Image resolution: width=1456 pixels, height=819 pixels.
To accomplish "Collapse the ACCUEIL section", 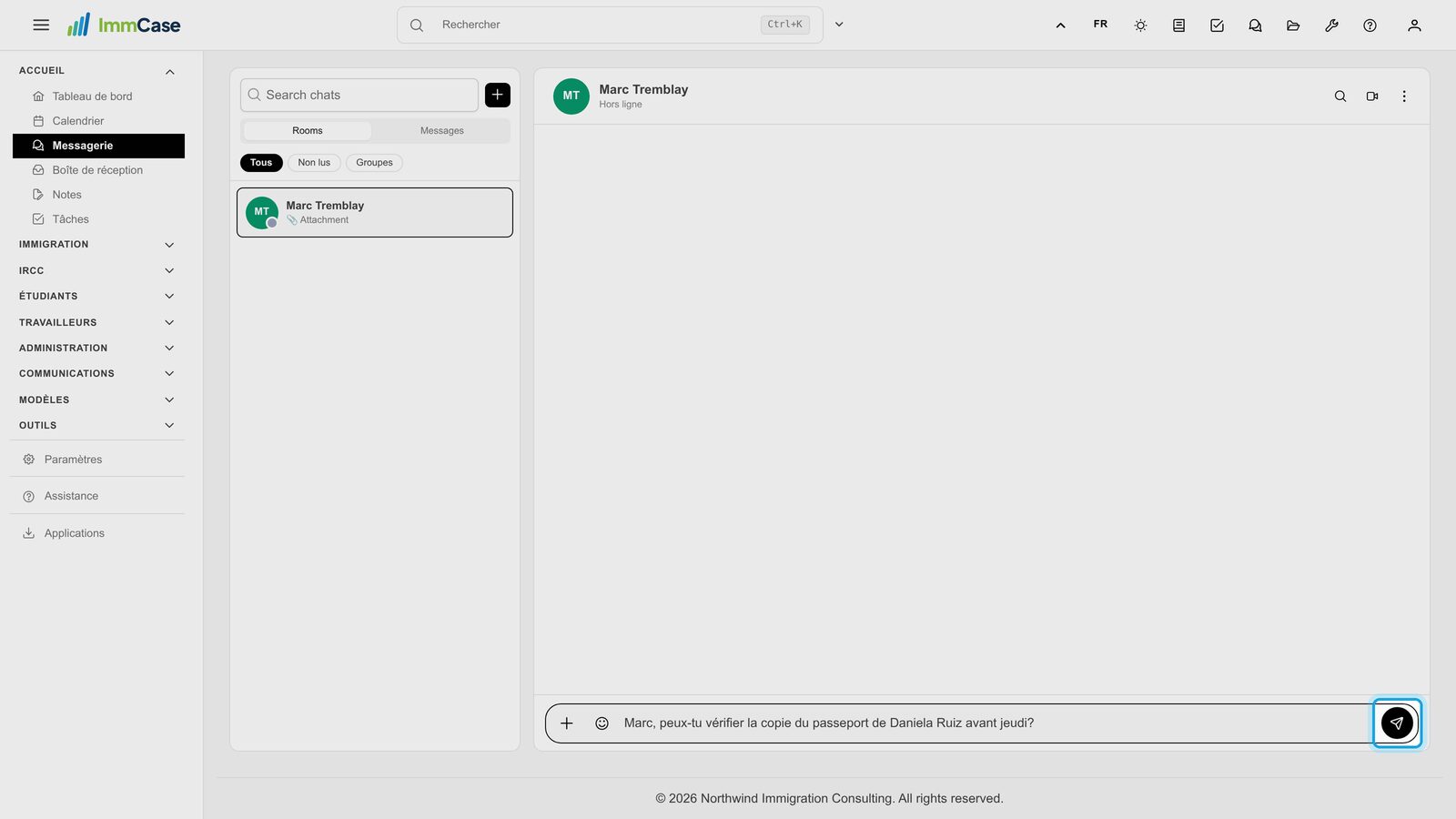I will coord(98,71).
